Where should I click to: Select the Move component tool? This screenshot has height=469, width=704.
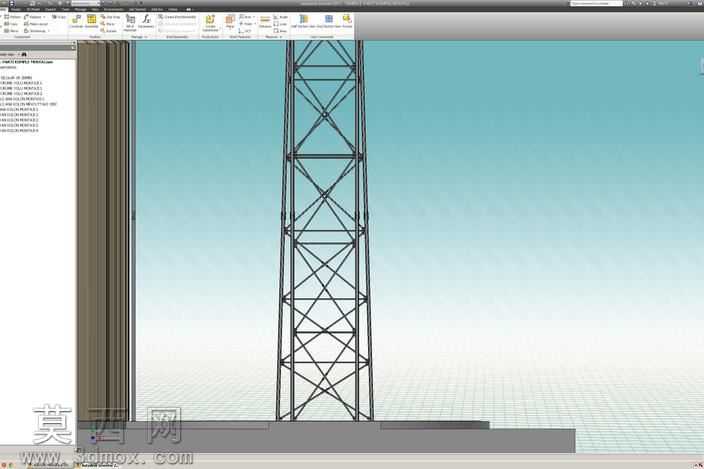click(x=108, y=24)
